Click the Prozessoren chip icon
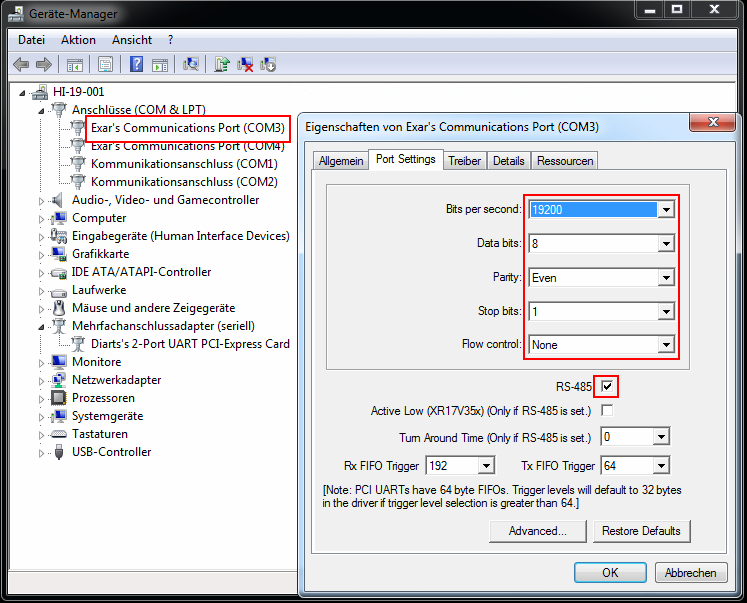The width and height of the screenshot is (747, 603). coord(59,398)
